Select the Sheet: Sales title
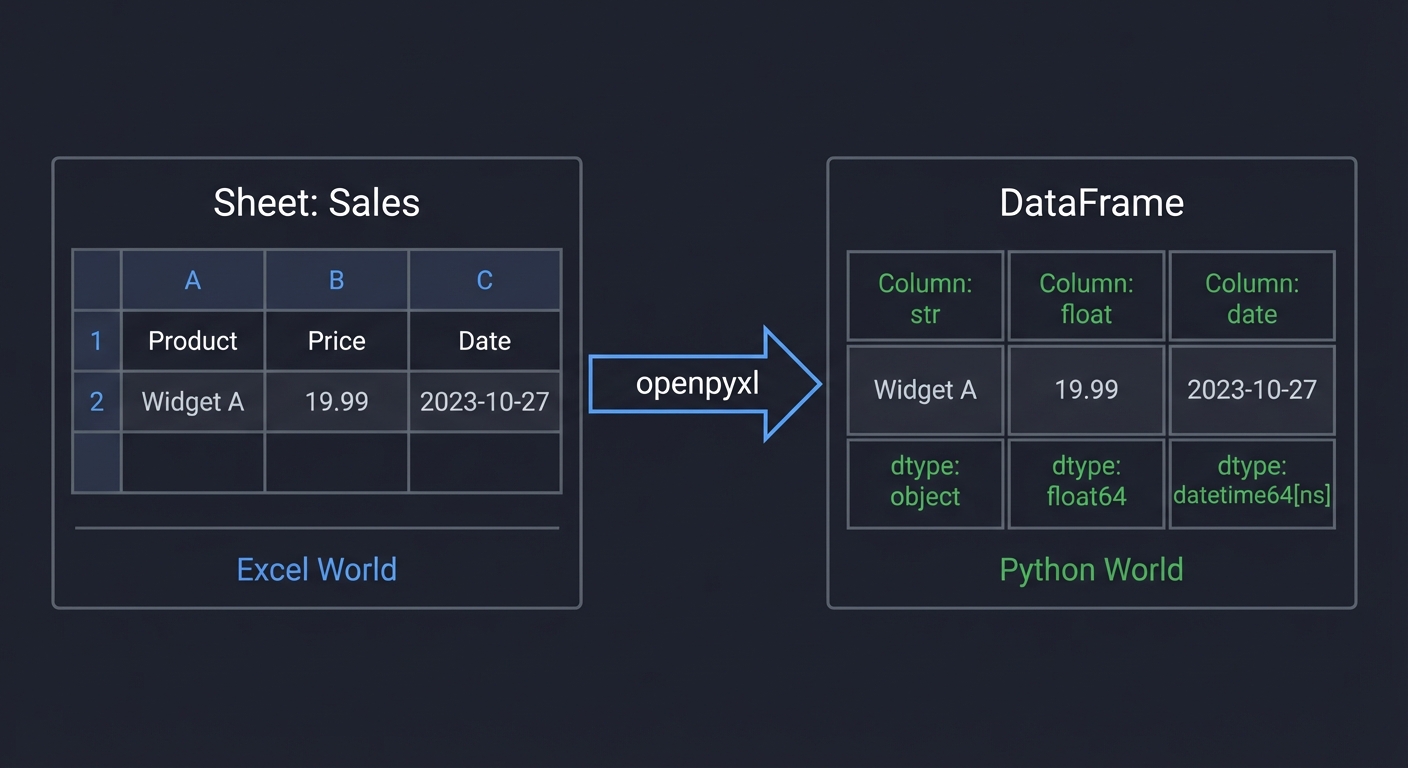This screenshot has height=768, width=1408. 316,202
